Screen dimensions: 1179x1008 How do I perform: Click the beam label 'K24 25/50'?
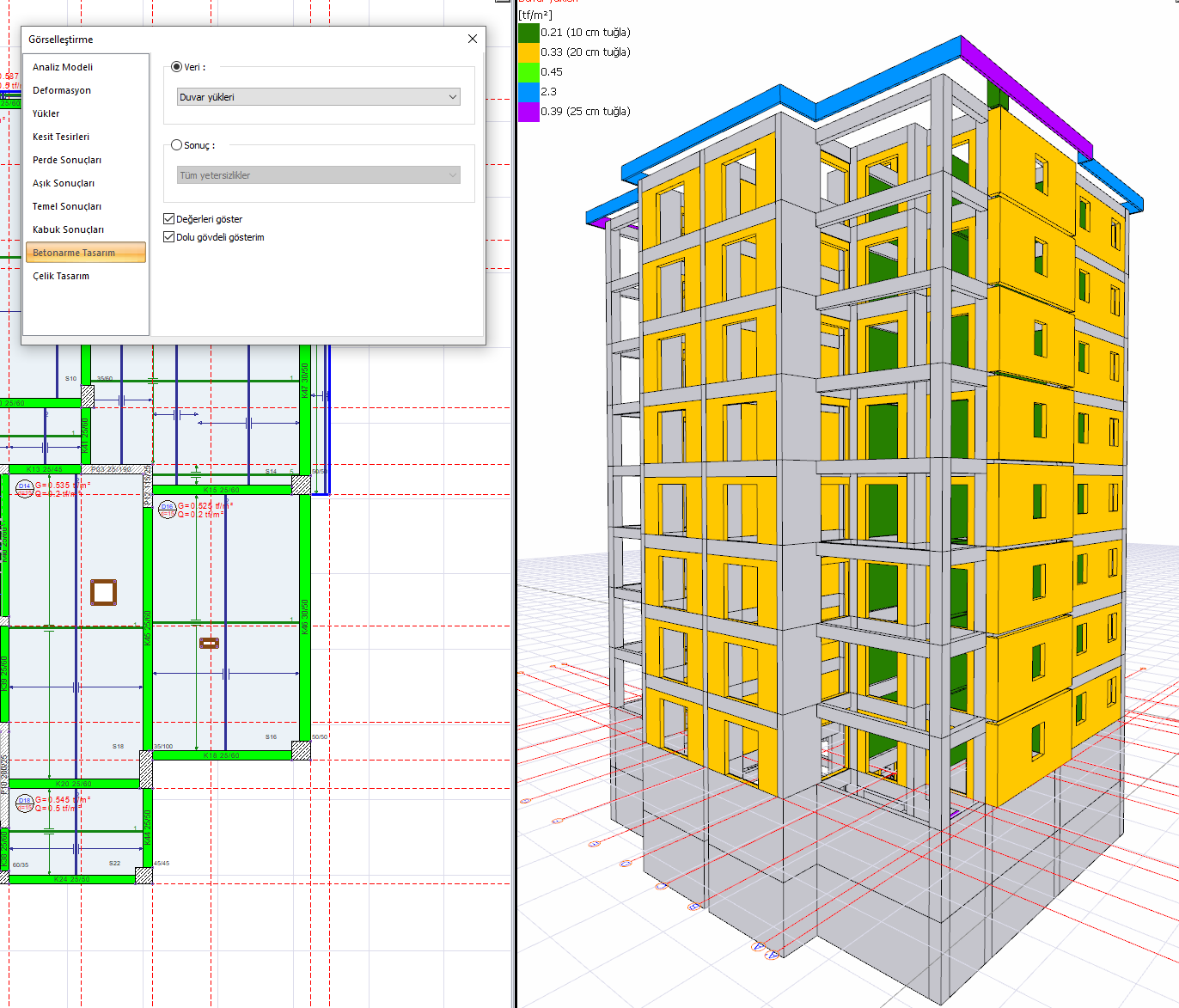click(72, 879)
